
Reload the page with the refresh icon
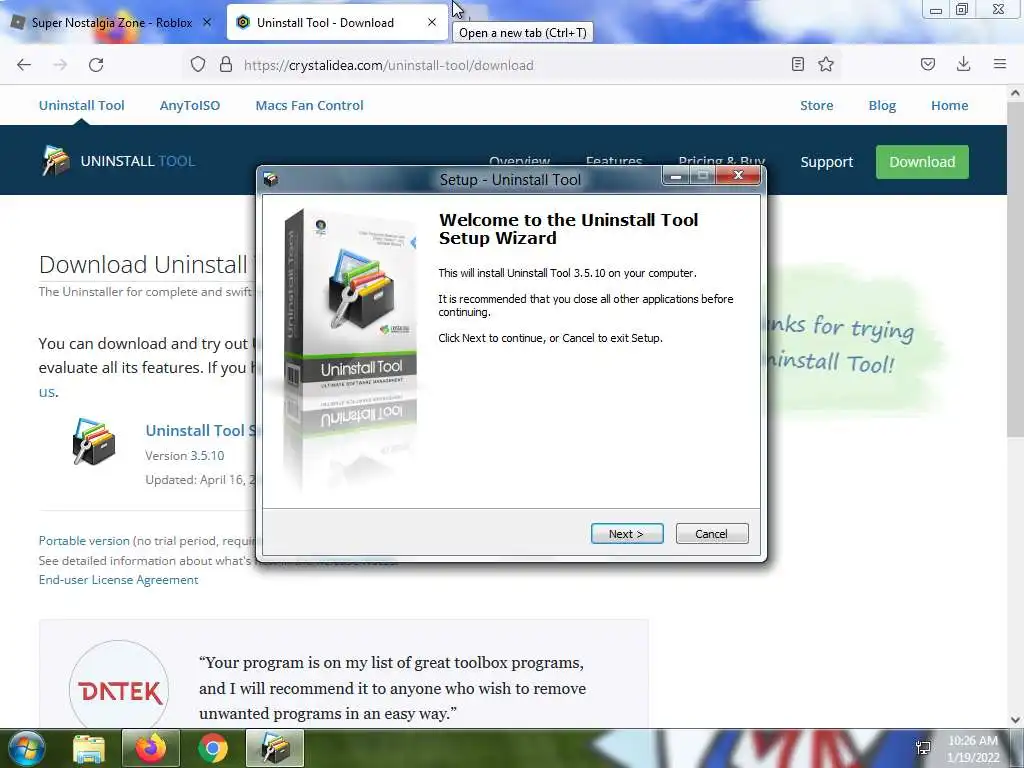(96, 65)
